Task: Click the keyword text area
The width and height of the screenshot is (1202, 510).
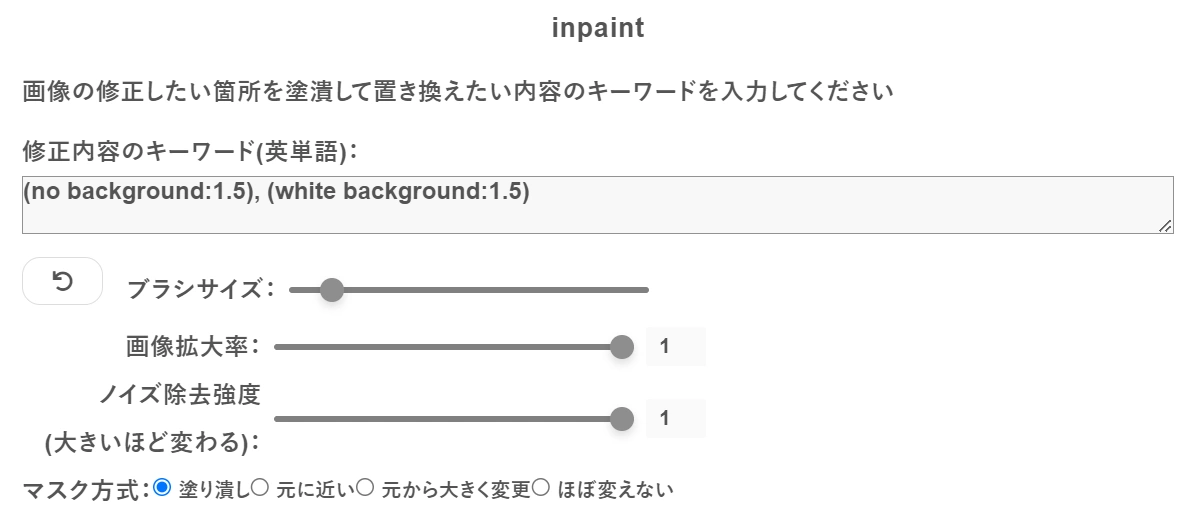Action: (x=597, y=205)
